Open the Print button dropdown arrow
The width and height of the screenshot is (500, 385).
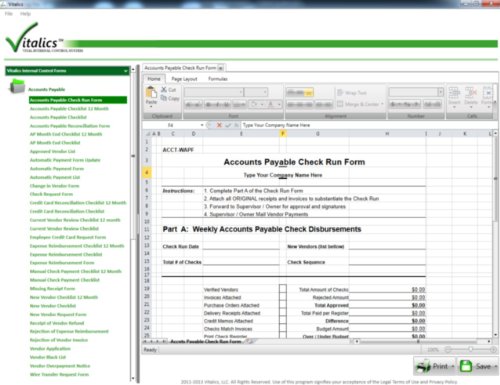point(453,366)
